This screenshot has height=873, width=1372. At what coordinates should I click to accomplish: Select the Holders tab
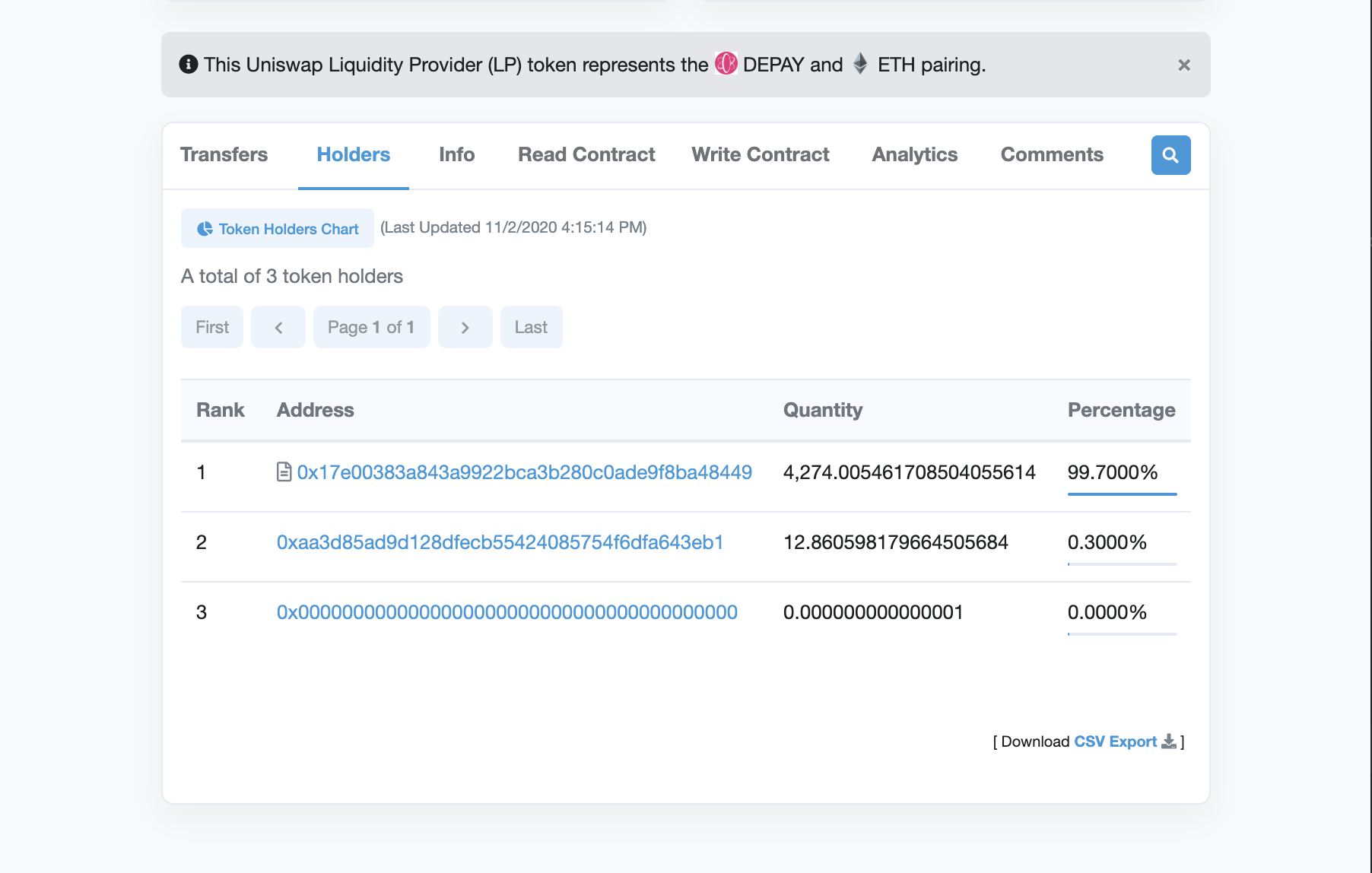(354, 155)
